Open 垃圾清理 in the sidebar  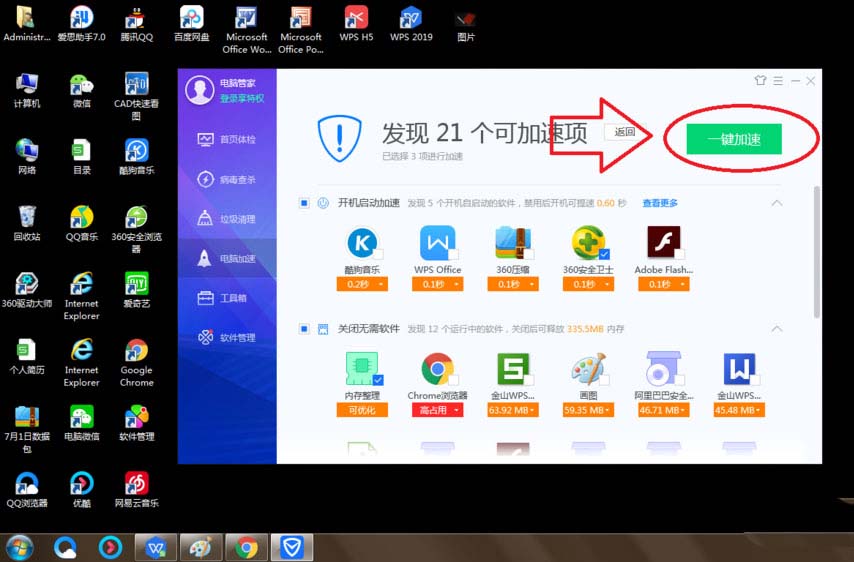coord(226,219)
